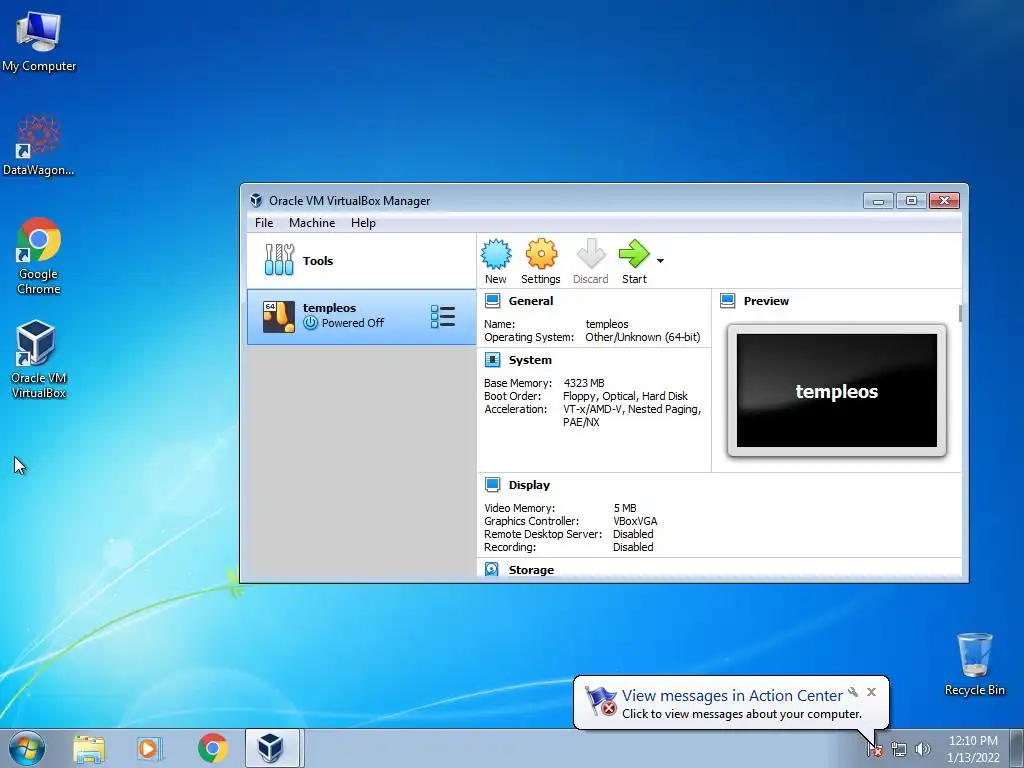Viewport: 1024px width, 768px height.
Task: Click the Storage section icon
Action: point(492,569)
